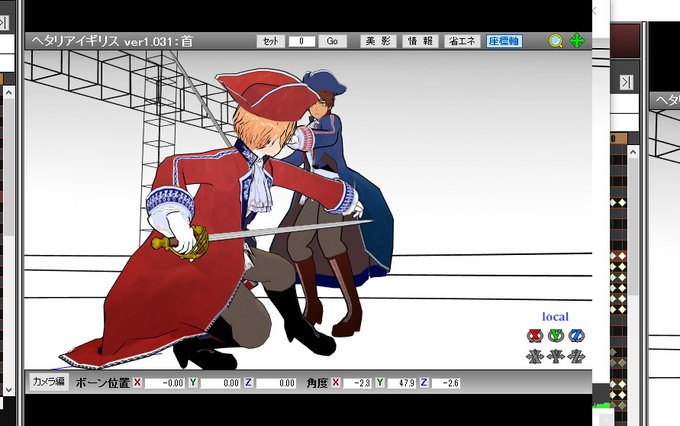Click the left panel scrollbar down arrow
Viewport: 680px width, 426px height.
(x=8, y=389)
